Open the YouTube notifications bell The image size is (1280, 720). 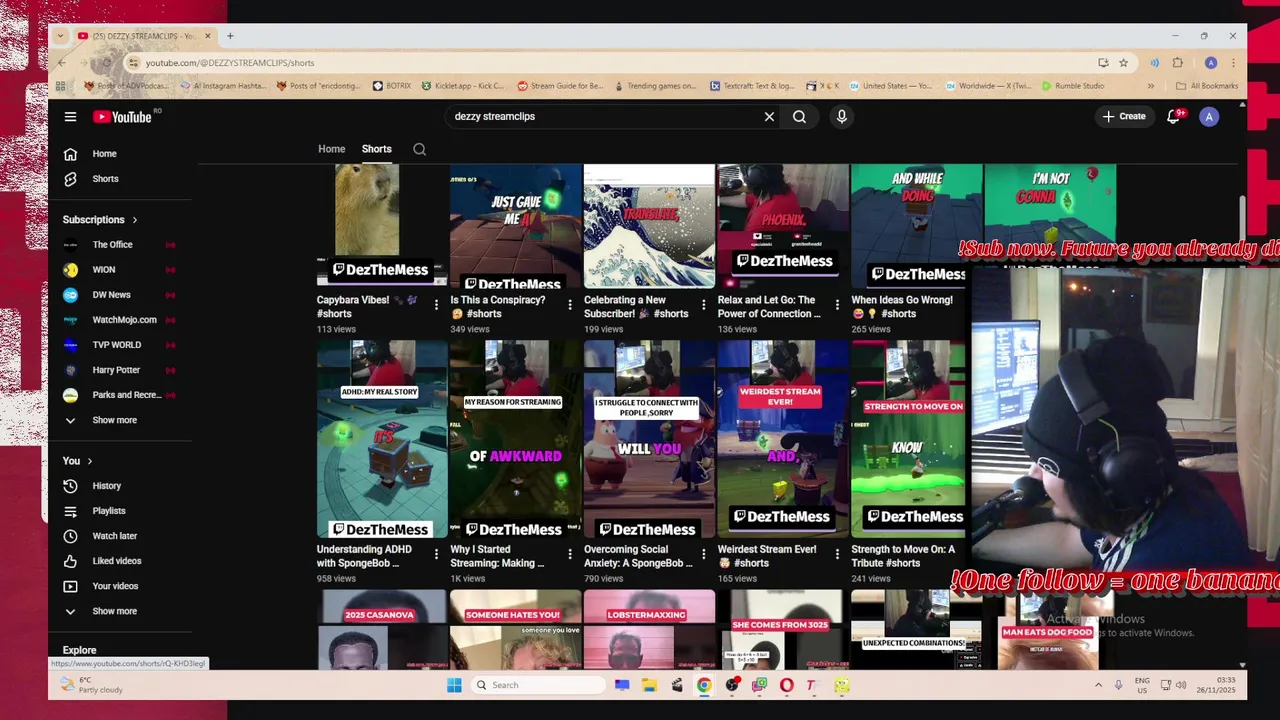click(1174, 117)
